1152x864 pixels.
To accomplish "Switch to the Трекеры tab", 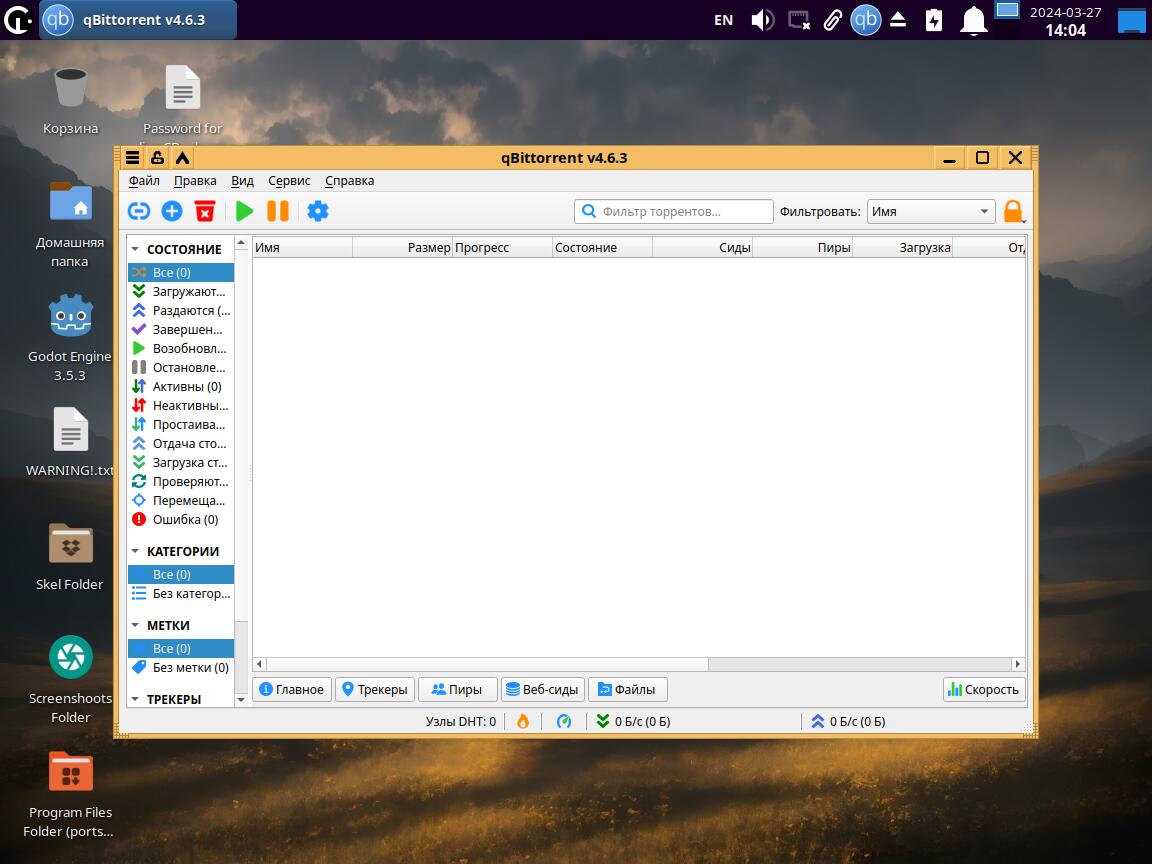I will [374, 689].
